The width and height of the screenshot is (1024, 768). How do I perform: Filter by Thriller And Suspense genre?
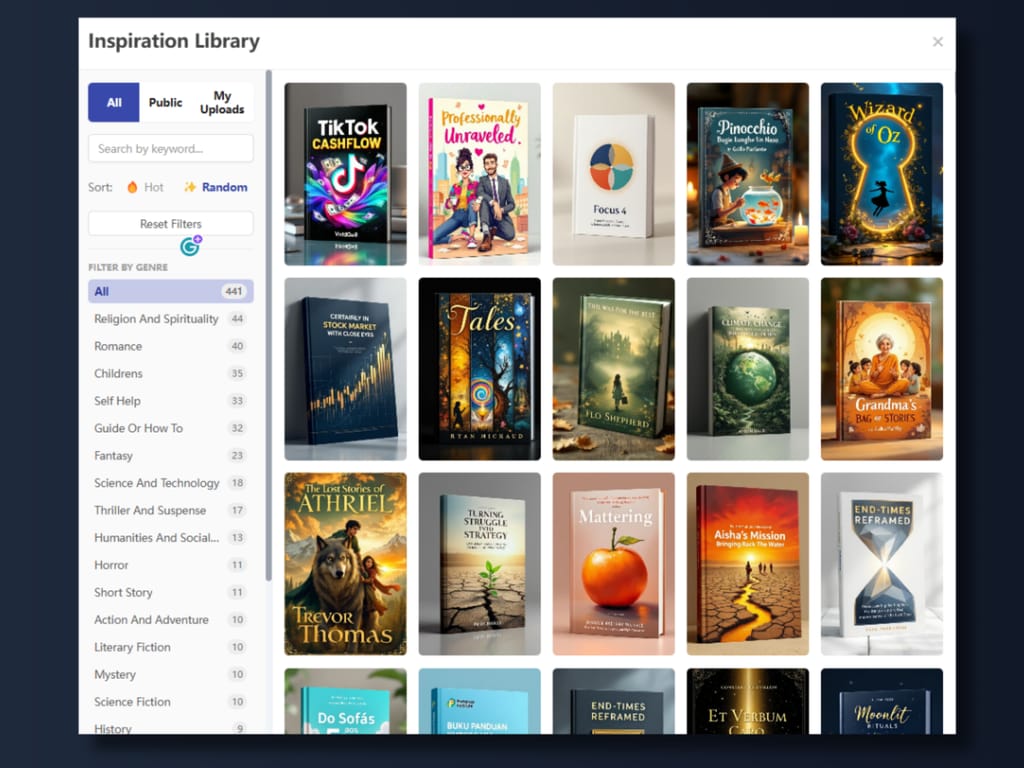[170, 511]
